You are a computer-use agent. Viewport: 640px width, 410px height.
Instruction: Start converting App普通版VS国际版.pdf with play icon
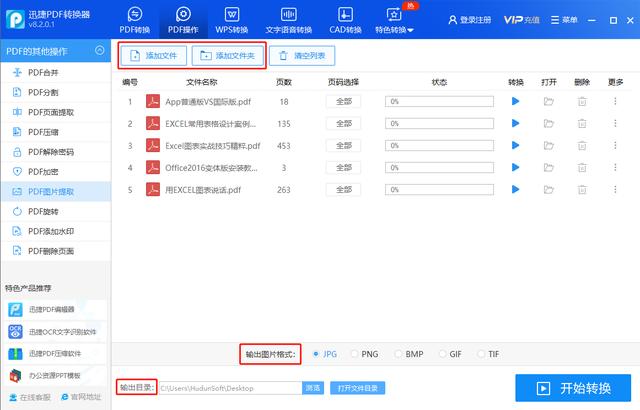coord(516,101)
